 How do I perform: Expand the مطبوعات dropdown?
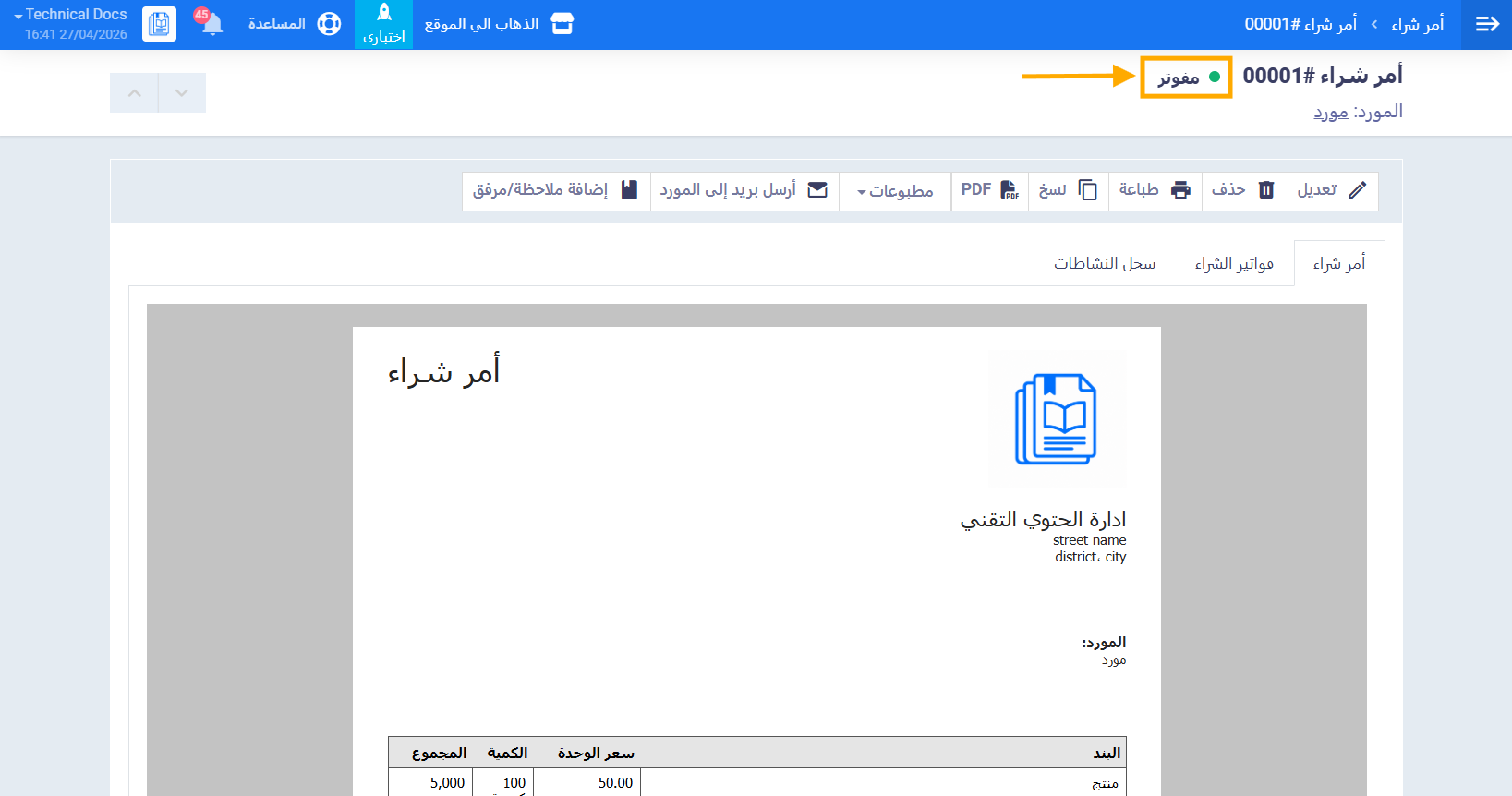point(894,191)
